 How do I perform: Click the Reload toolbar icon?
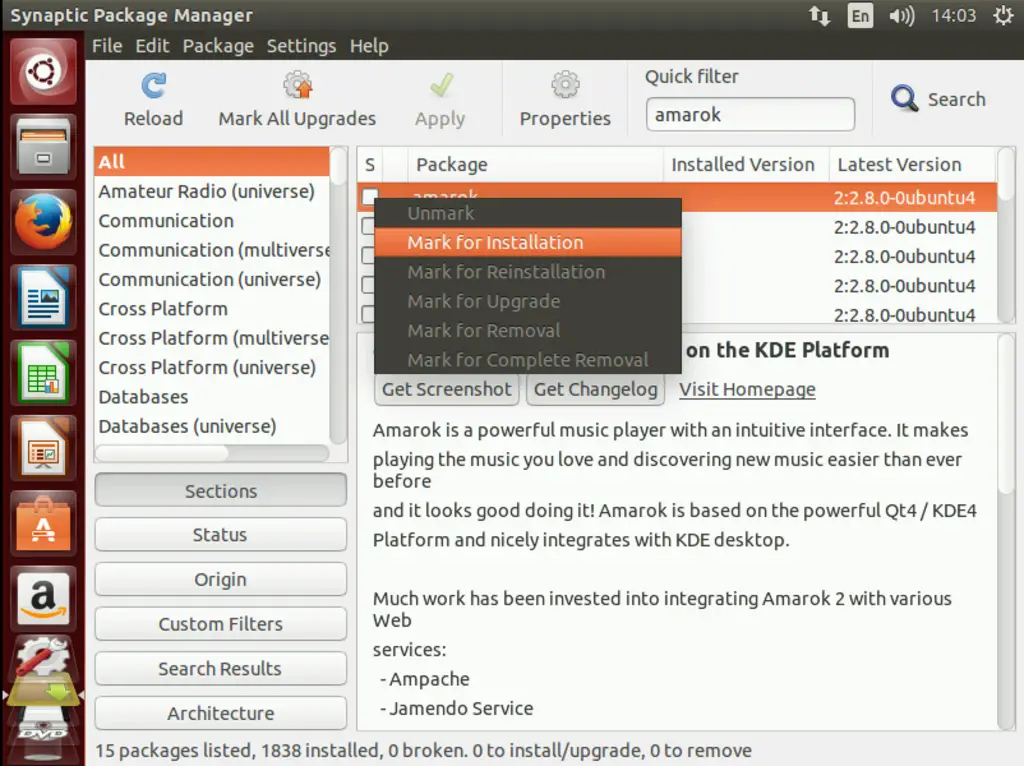(x=153, y=86)
